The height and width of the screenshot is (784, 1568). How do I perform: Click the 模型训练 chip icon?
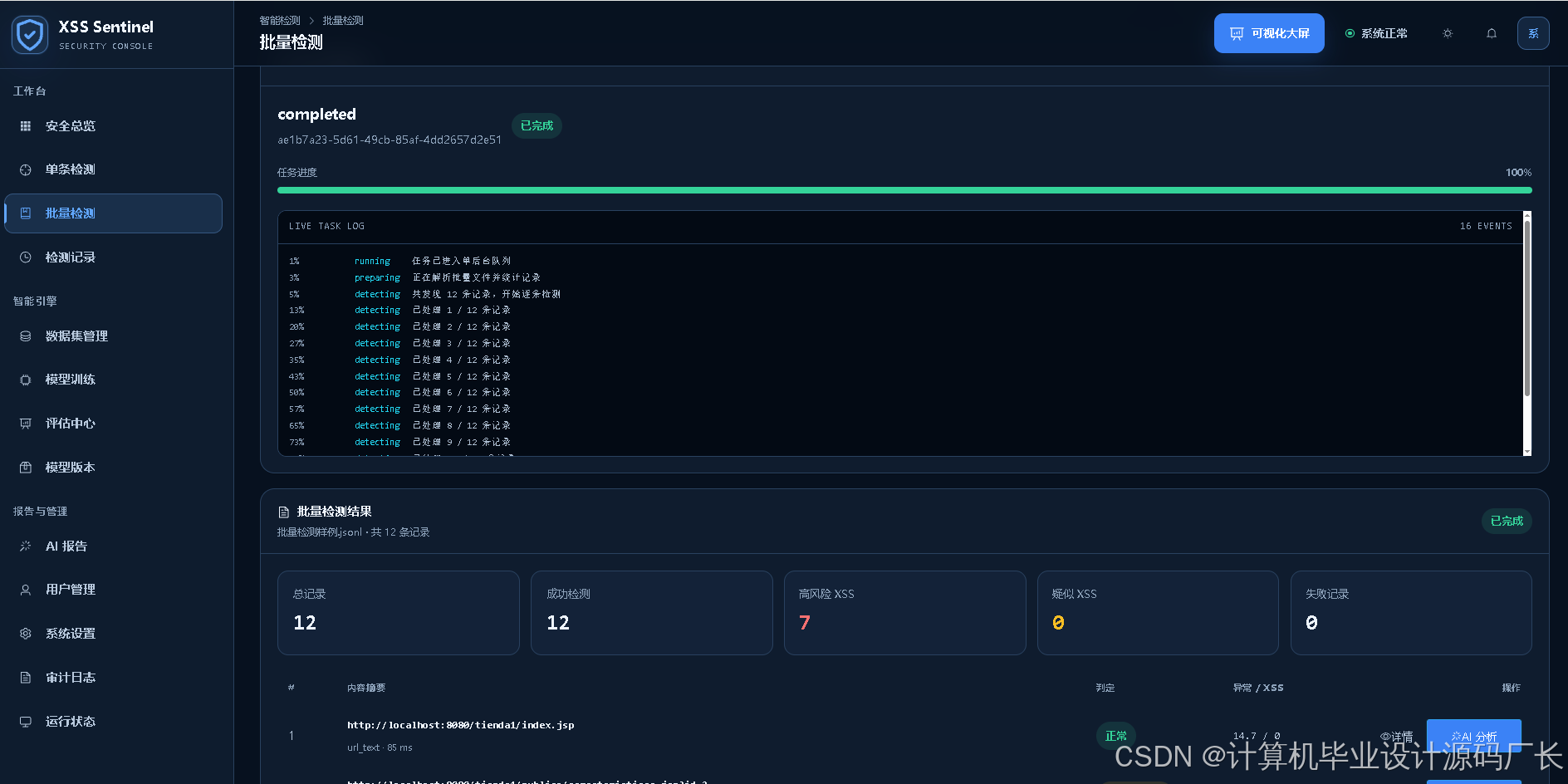[26, 380]
